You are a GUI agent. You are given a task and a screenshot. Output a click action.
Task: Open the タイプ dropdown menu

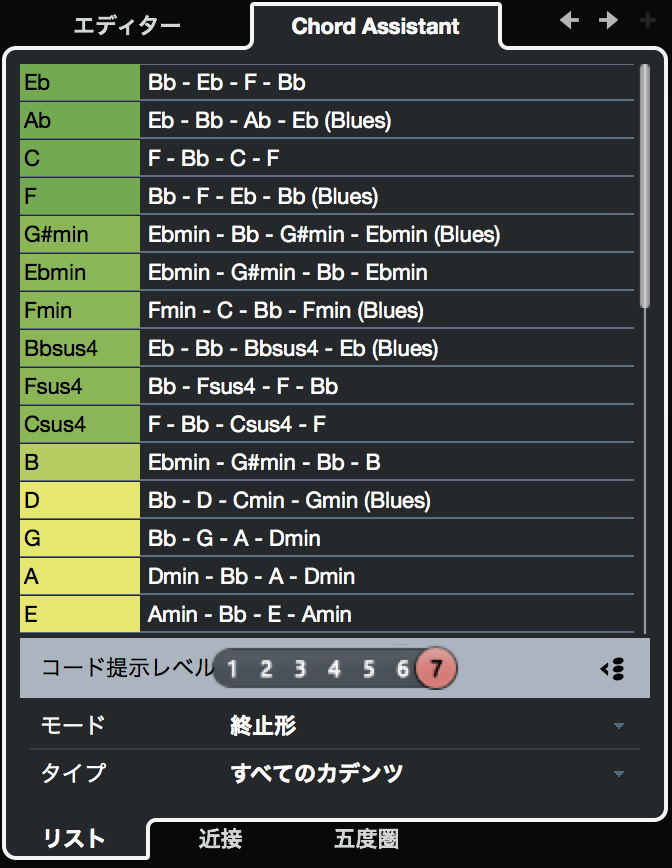tap(619, 774)
